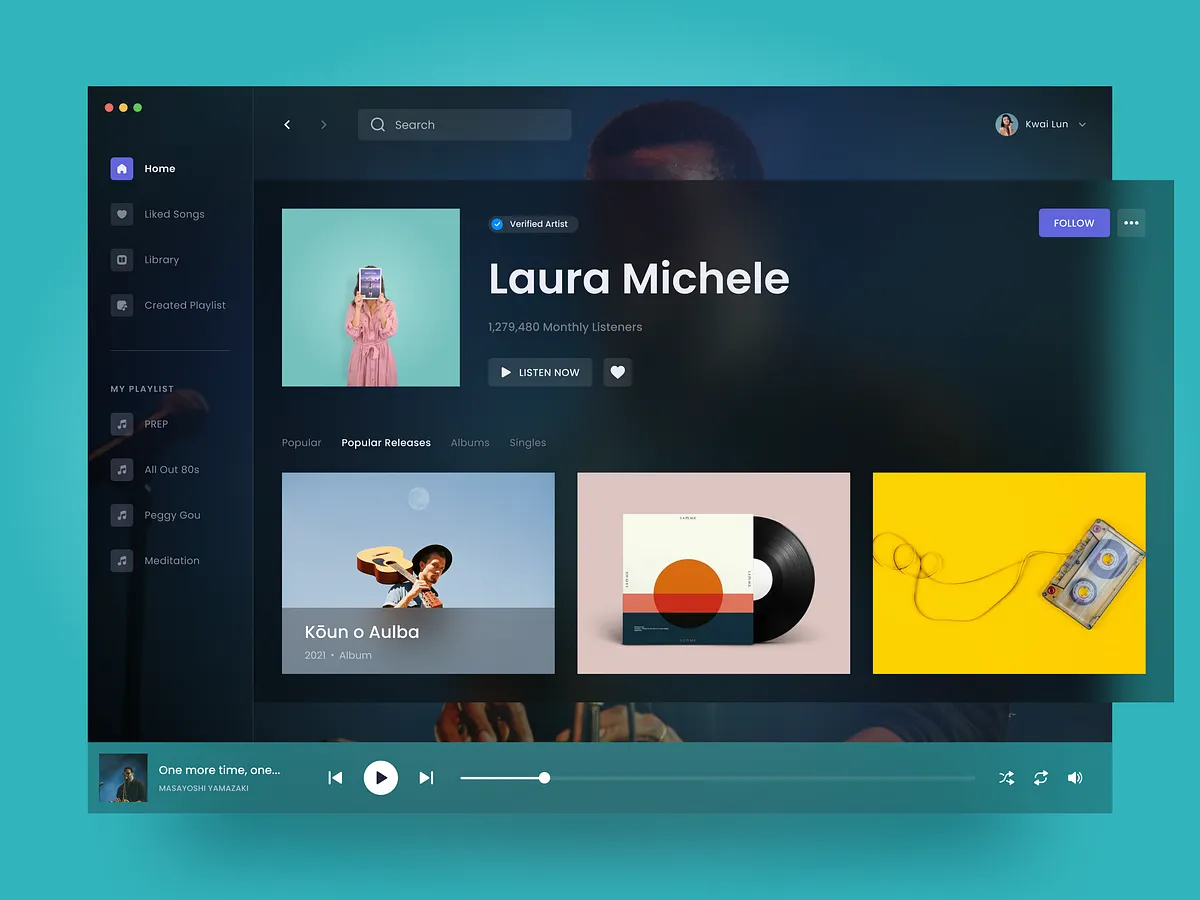This screenshot has height=900, width=1200.
Task: Click '1,279,480 Monthly Listeners' text
Action: [x=565, y=327]
